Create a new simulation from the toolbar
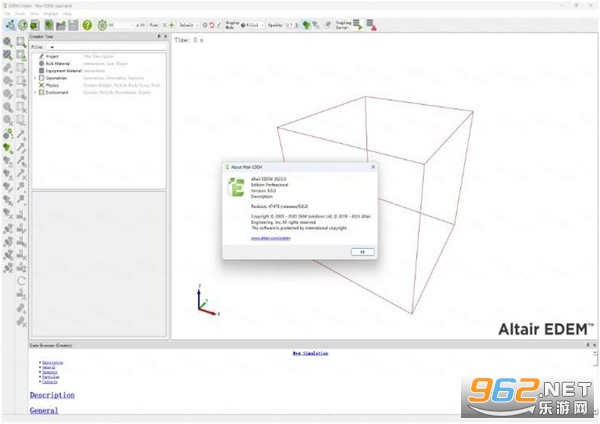This screenshot has width=600, height=424. [x=49, y=25]
